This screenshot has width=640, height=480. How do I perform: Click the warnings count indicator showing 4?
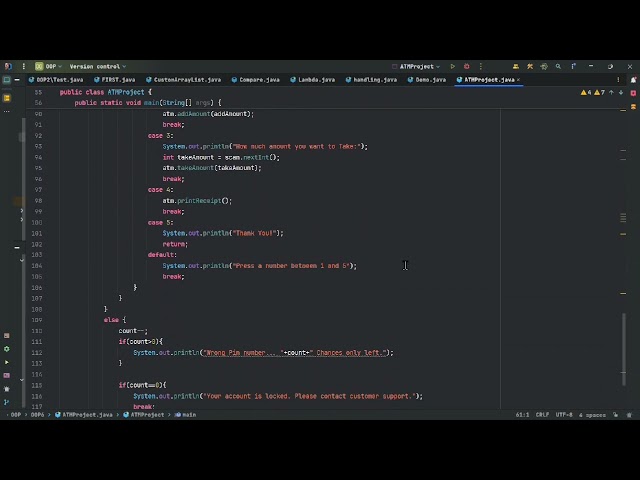(586, 93)
